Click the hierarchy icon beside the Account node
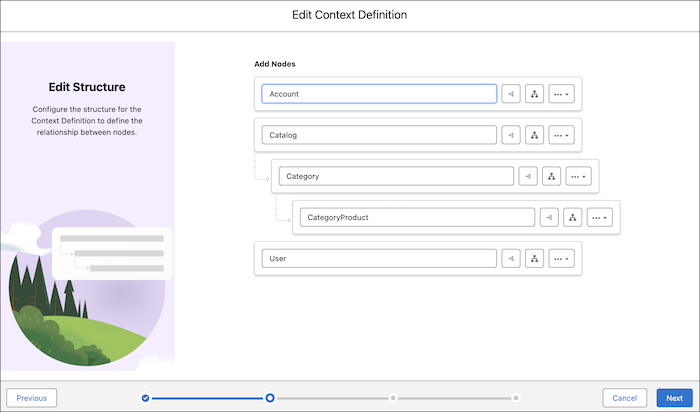This screenshot has width=700, height=412. (534, 94)
